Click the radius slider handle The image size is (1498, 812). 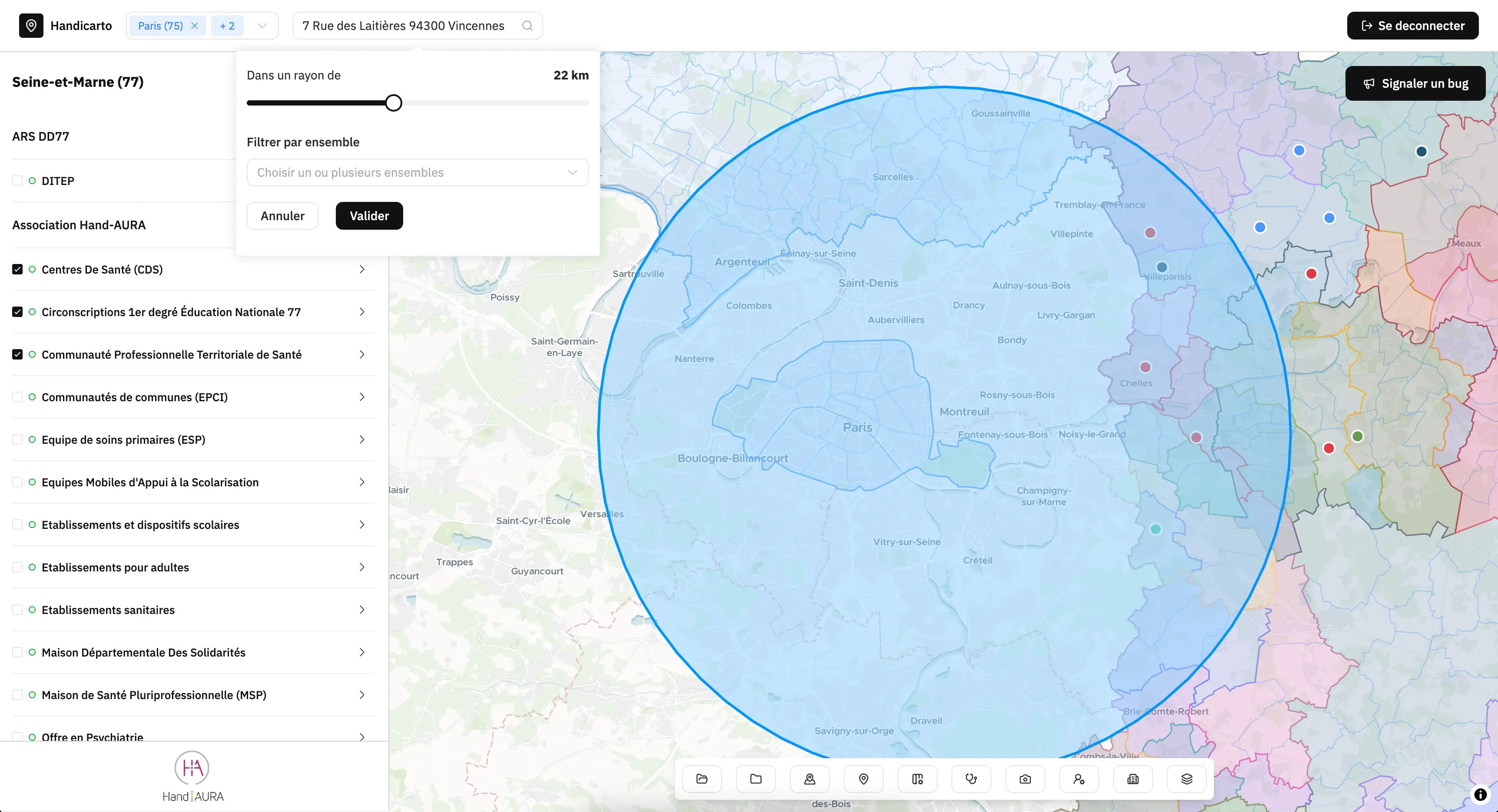(394, 103)
